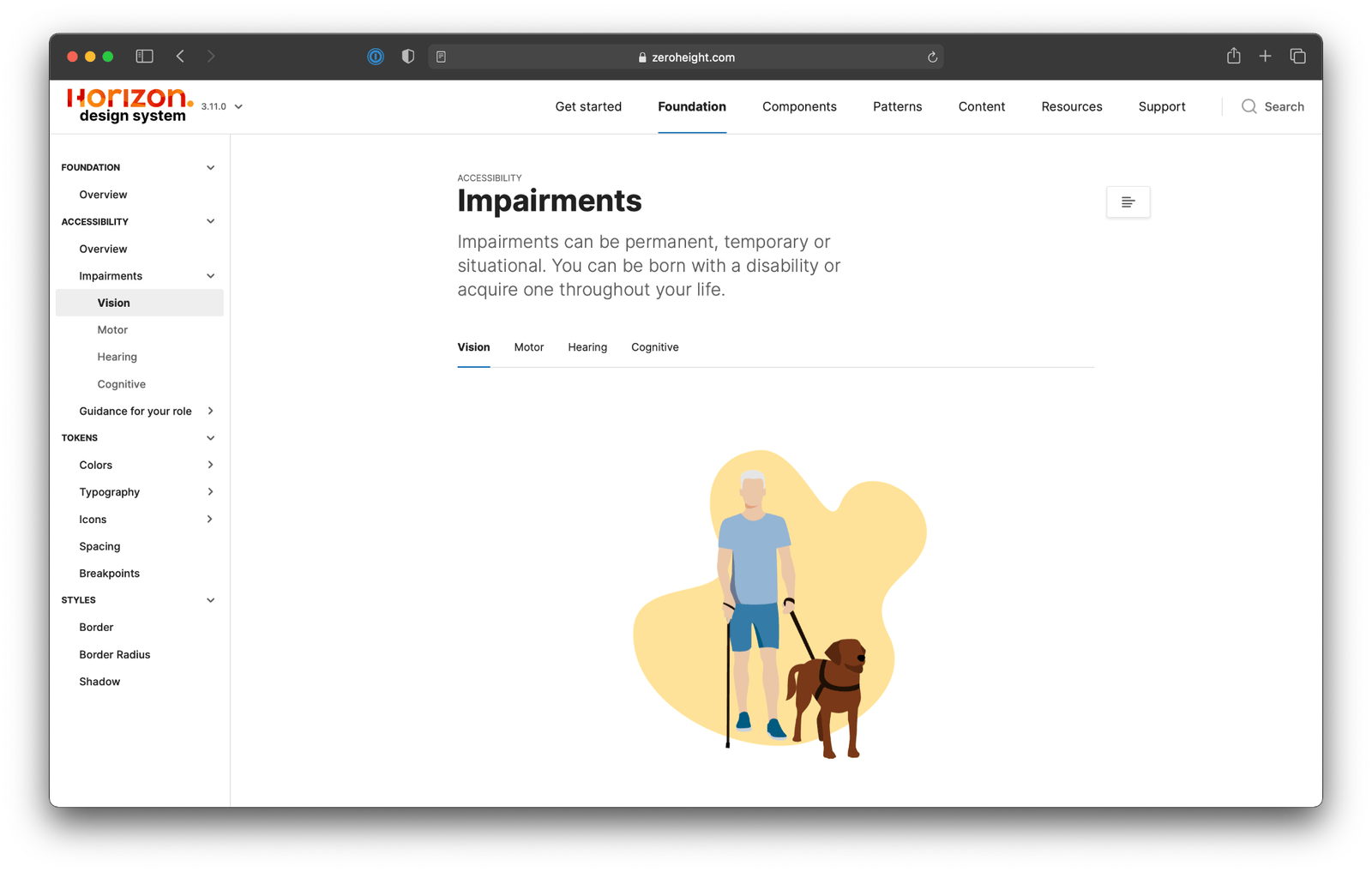Open the Shadow sidebar link
The width and height of the screenshot is (1372, 872).
point(99,682)
